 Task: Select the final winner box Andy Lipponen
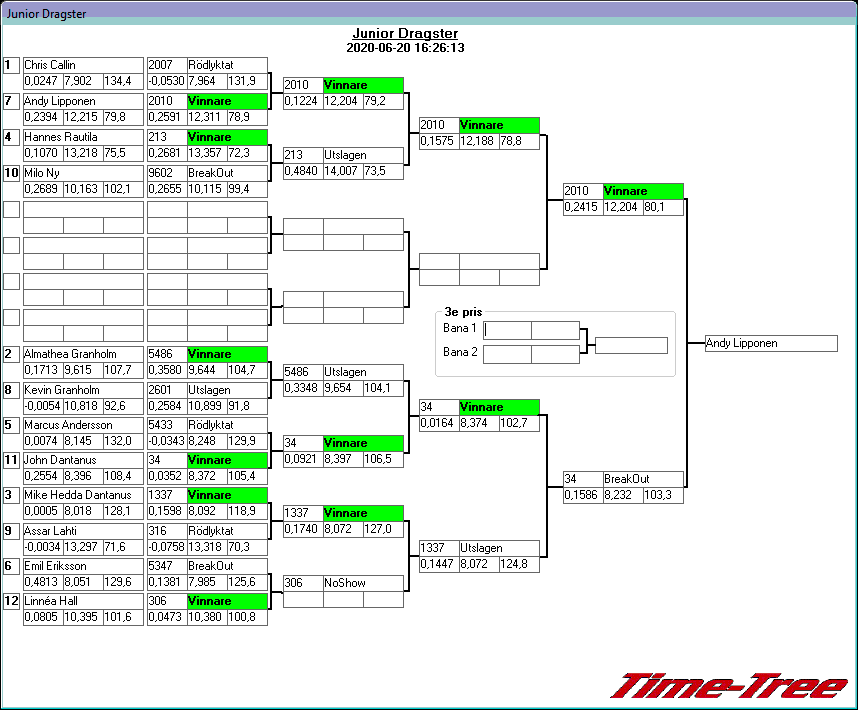click(770, 343)
